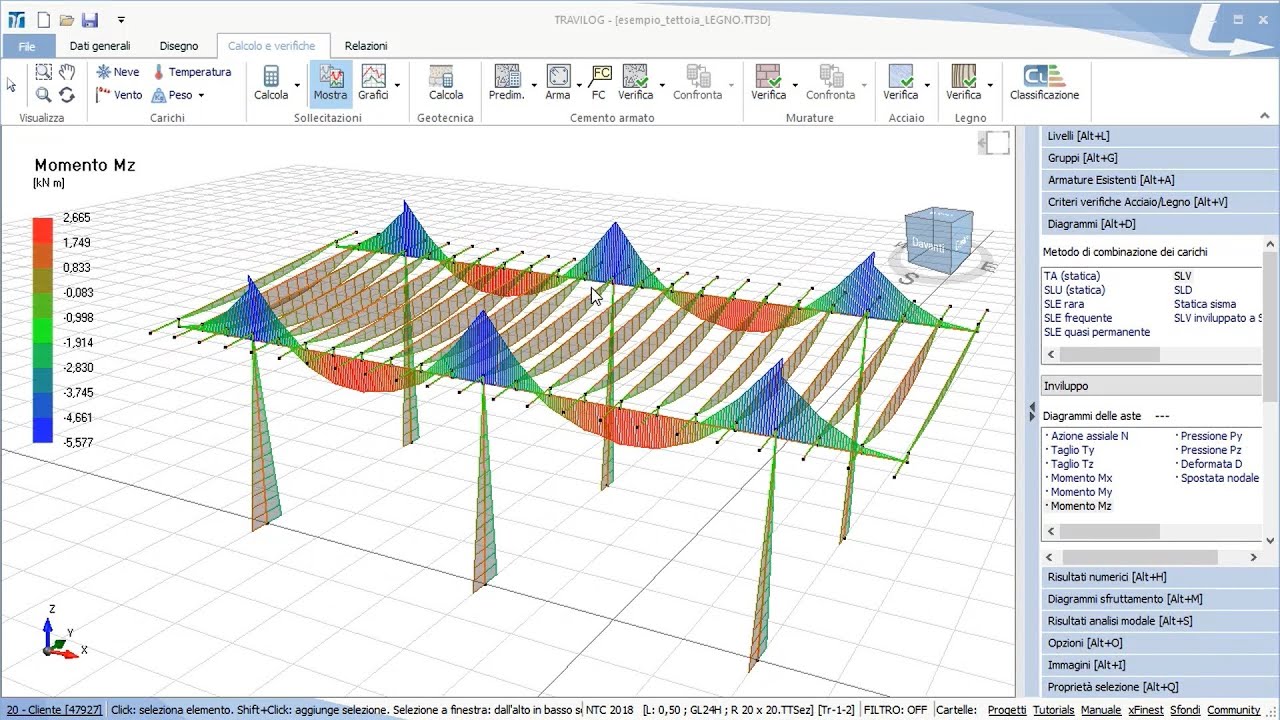Open the File menu
The width and height of the screenshot is (1280, 720).
coord(27,46)
